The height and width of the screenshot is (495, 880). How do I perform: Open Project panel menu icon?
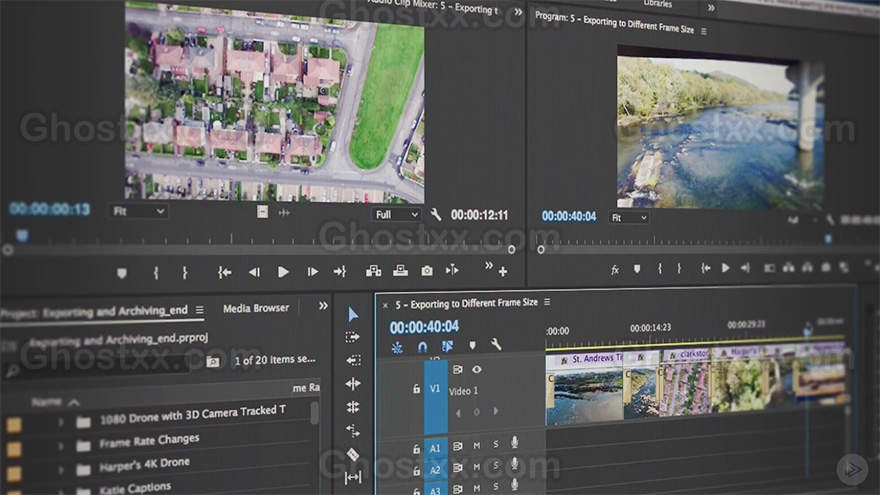click(x=199, y=310)
